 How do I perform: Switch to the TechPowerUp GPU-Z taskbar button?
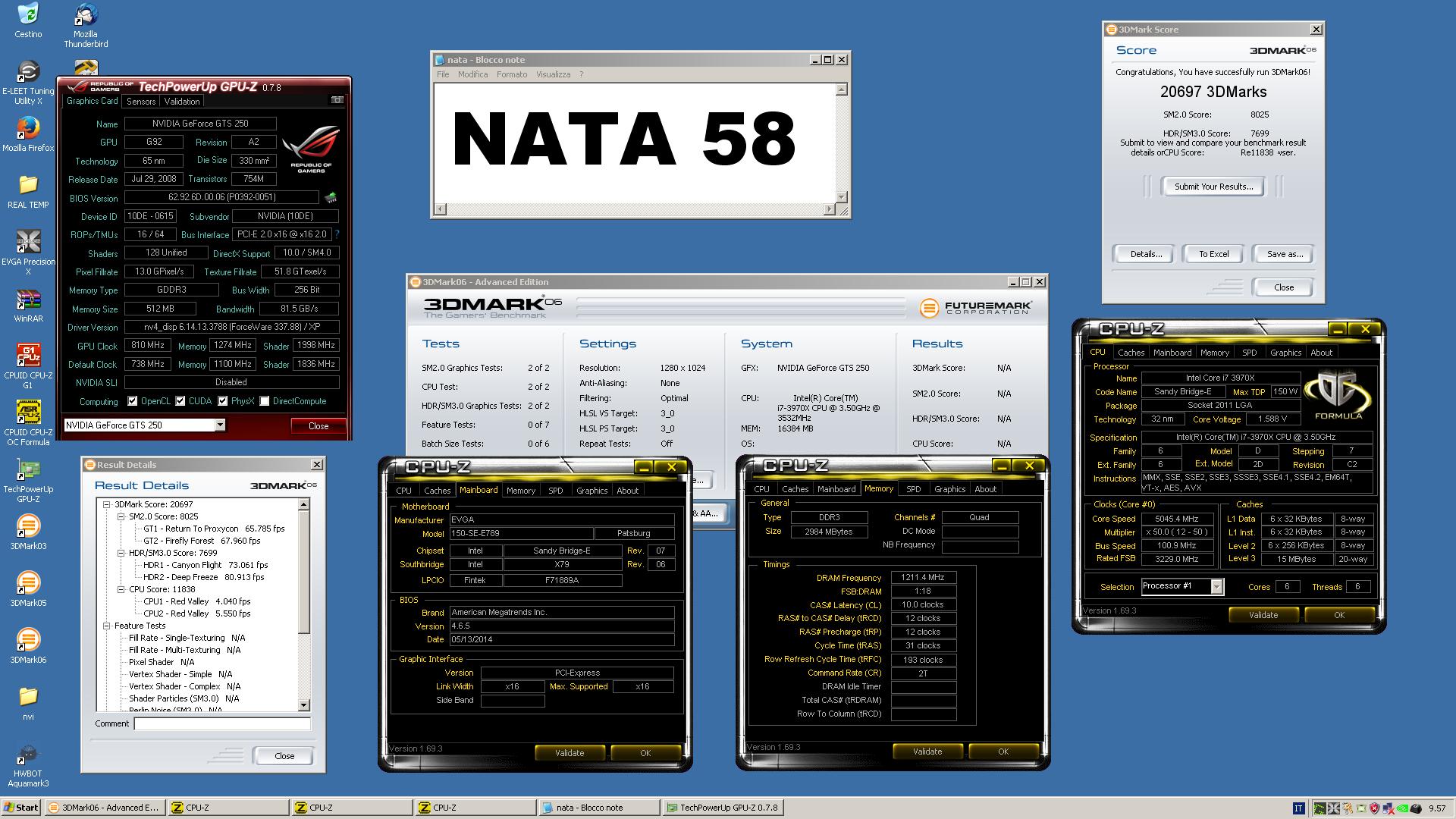coord(722,808)
